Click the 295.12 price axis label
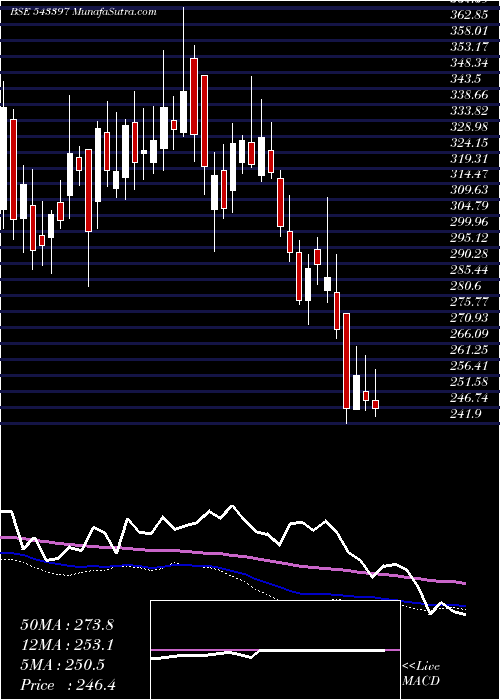500x700 pixels. point(468,238)
